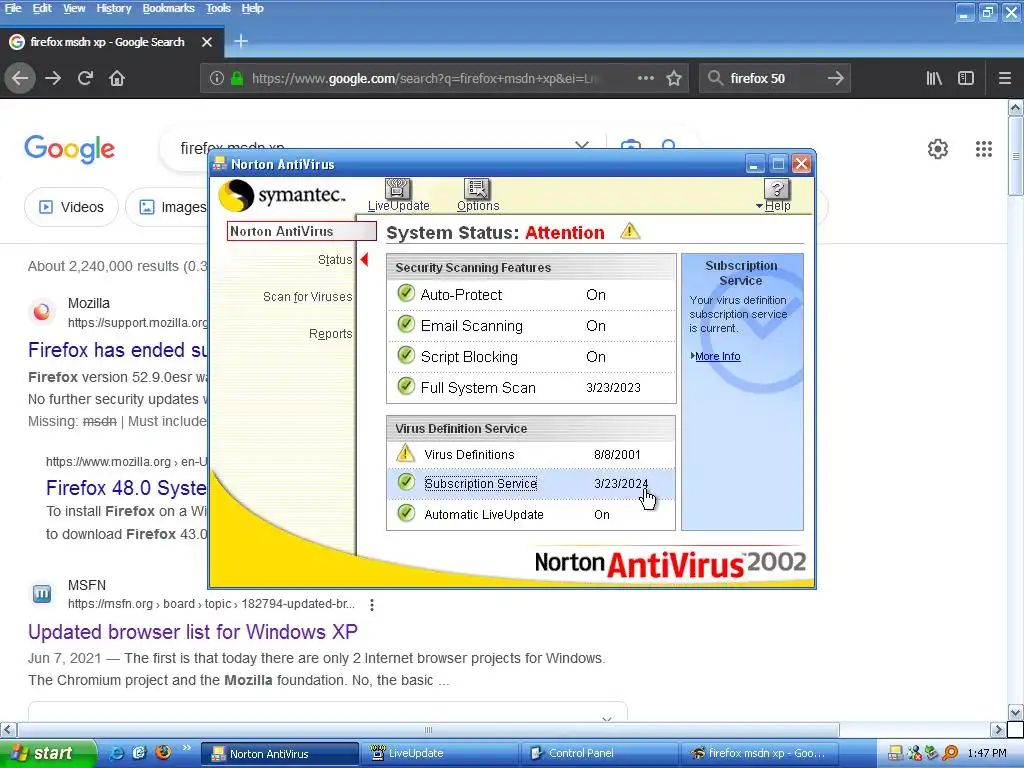Open the Firefox Tools menu
1024x768 pixels.
[217, 8]
